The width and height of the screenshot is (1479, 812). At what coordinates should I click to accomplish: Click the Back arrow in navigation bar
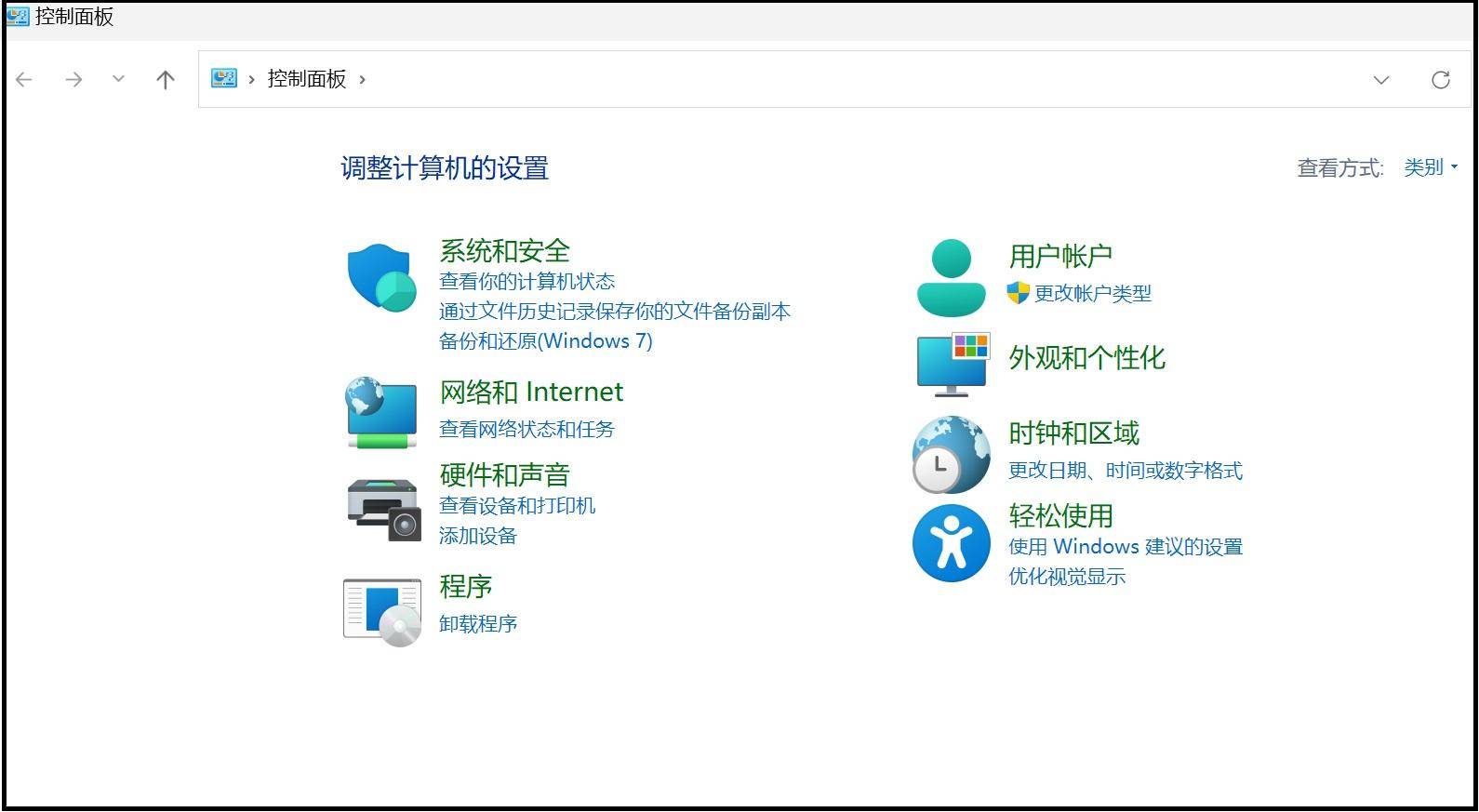click(x=24, y=79)
